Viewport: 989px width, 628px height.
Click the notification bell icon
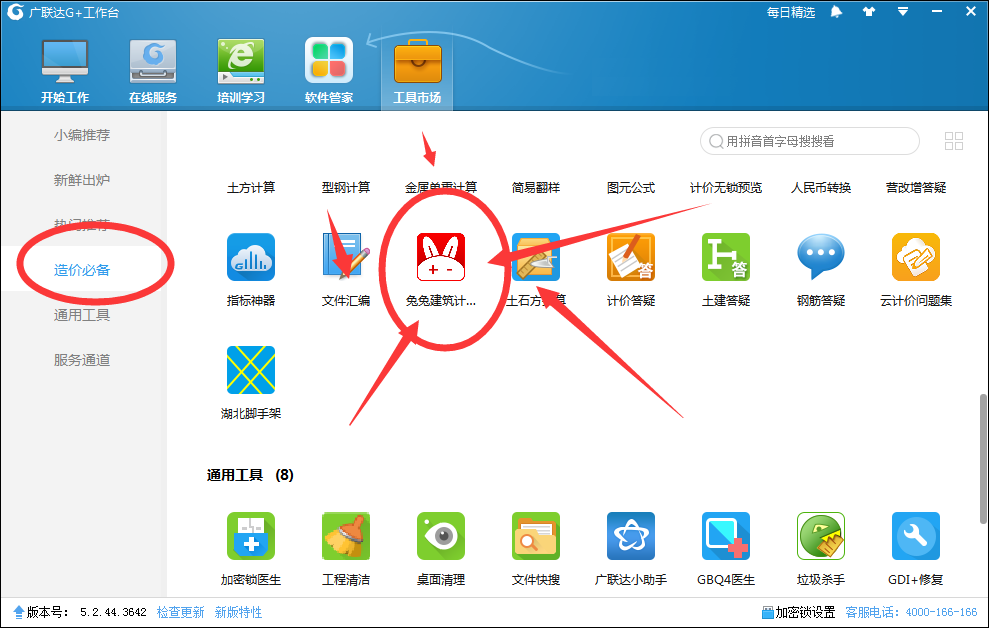click(836, 11)
